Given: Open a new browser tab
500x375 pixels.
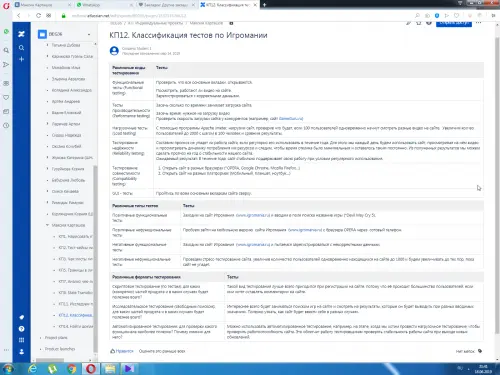Looking at the screenshot, I should 264,5.
